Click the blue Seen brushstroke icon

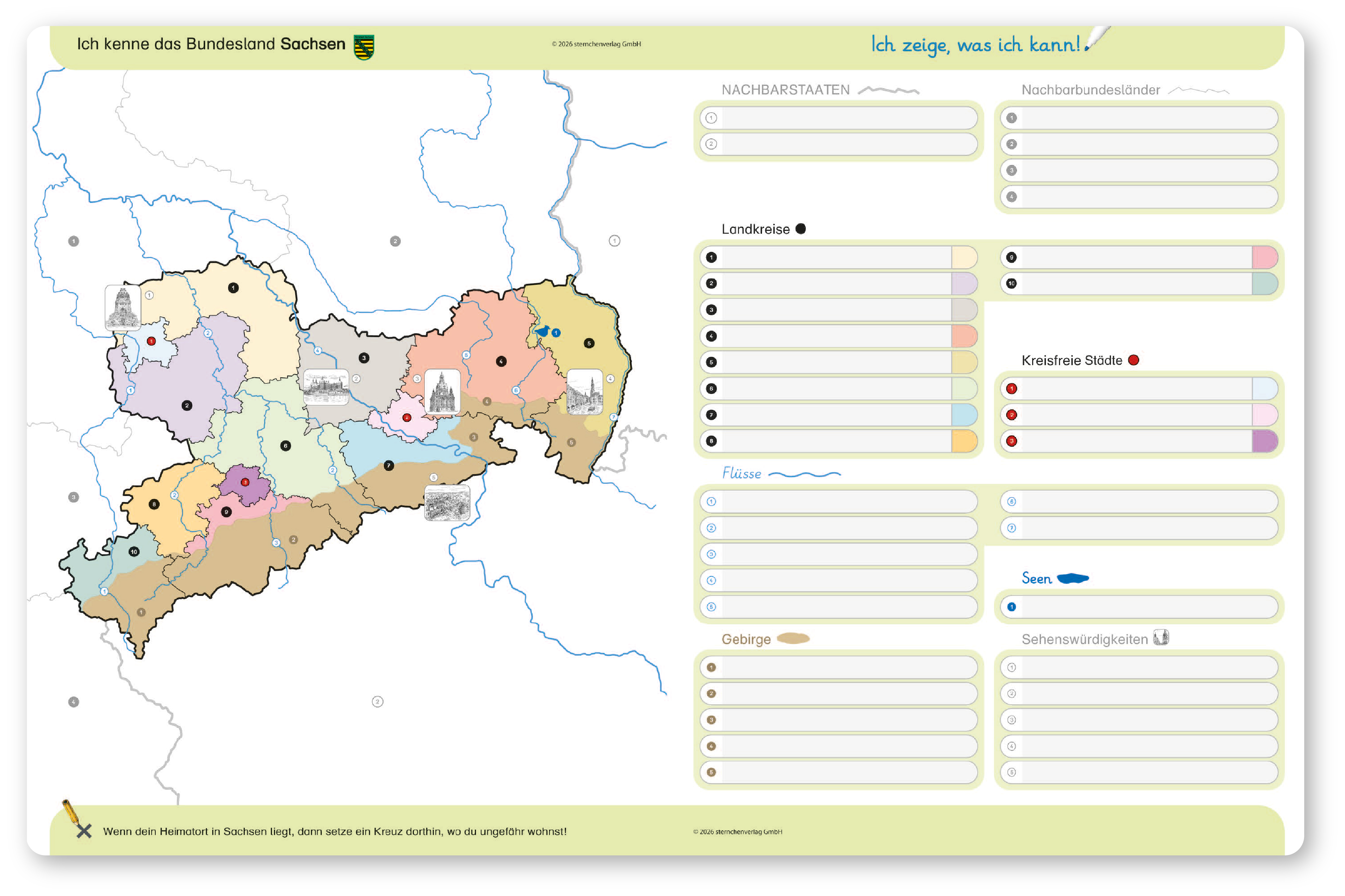[x=1072, y=578]
